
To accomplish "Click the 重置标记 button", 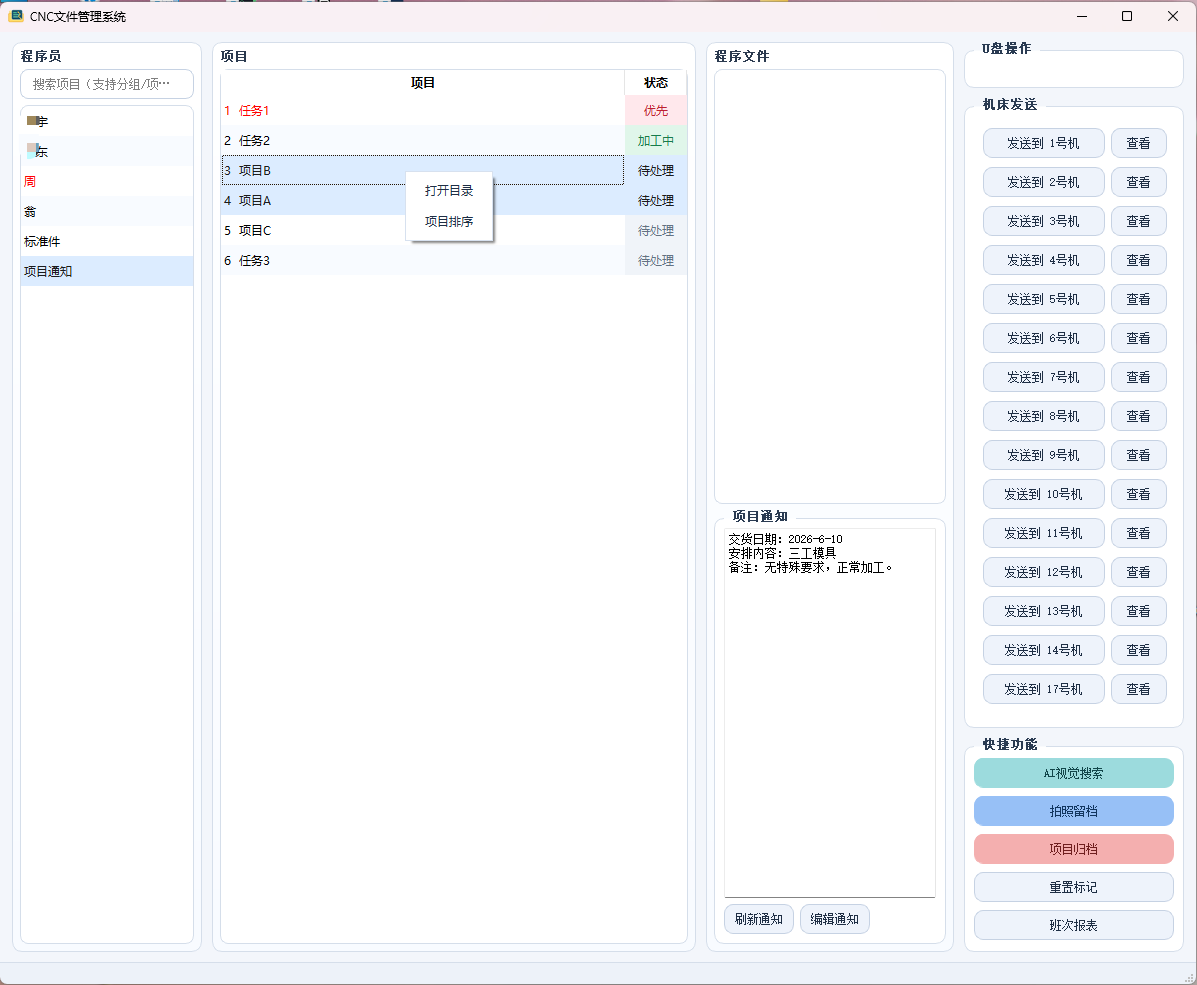I will coord(1073,887).
